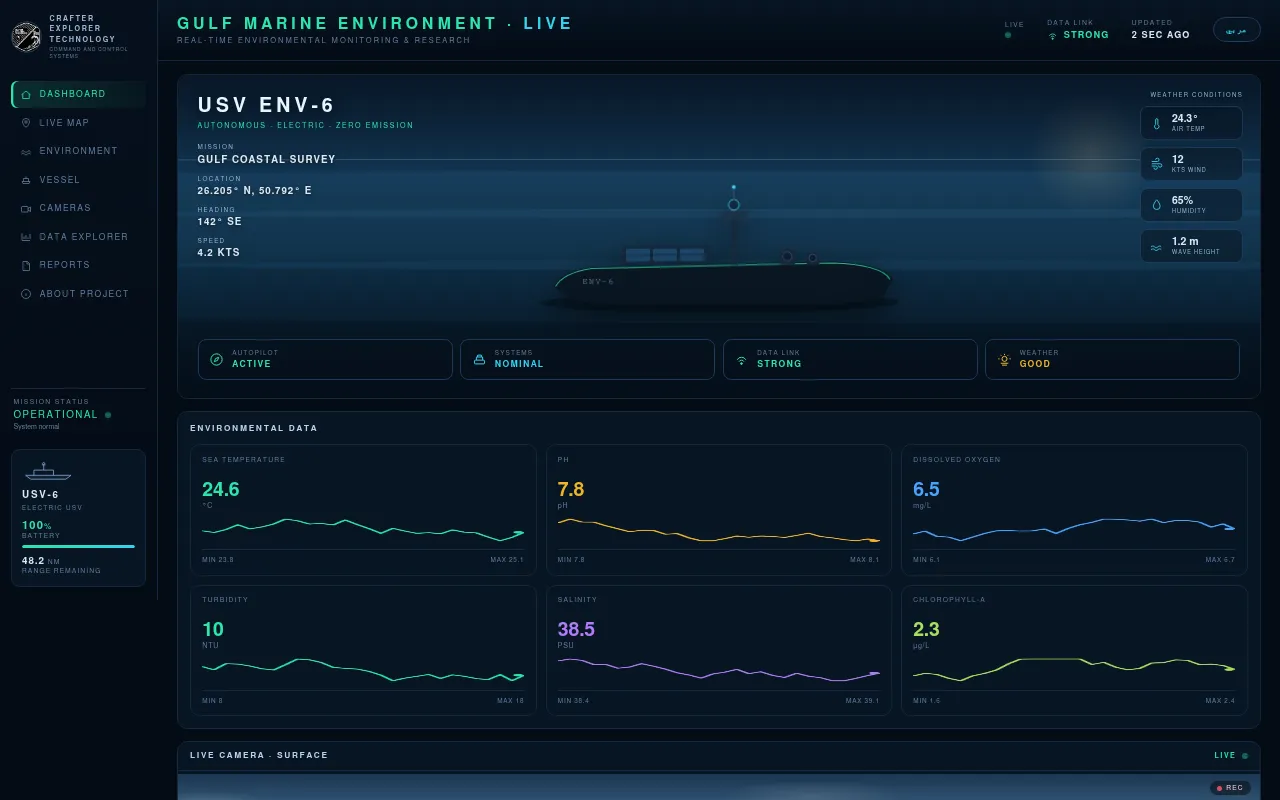Click the wave height icon

point(1156,247)
